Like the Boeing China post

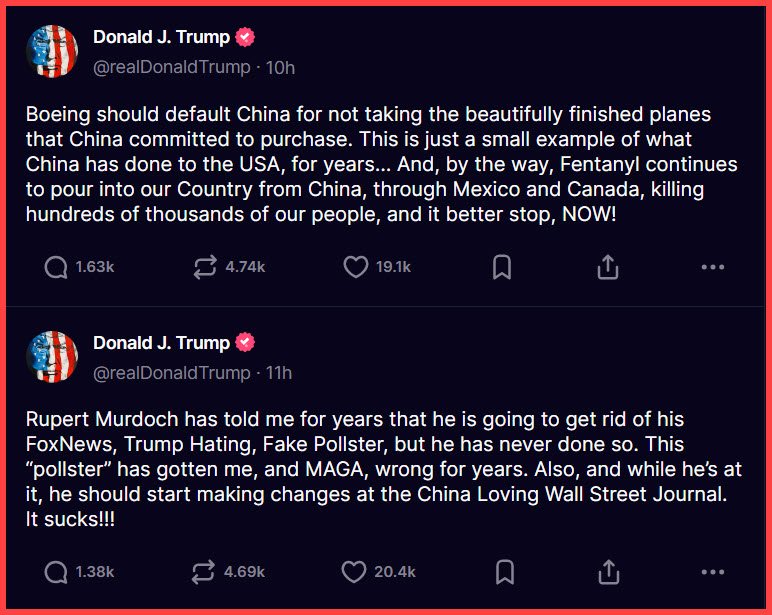pyautogui.click(x=355, y=267)
